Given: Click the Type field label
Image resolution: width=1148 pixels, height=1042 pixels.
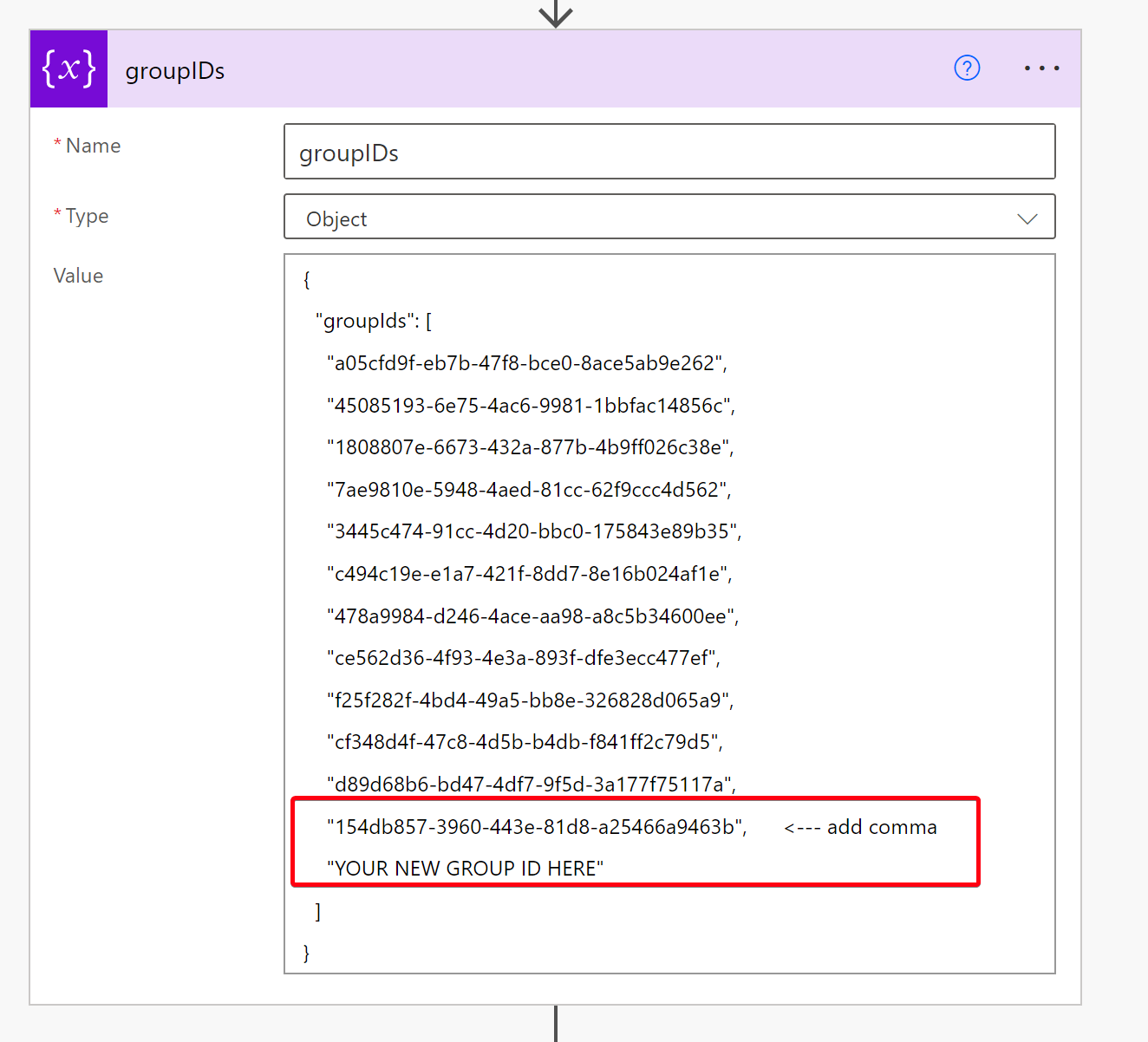Looking at the screenshot, I should [x=87, y=216].
